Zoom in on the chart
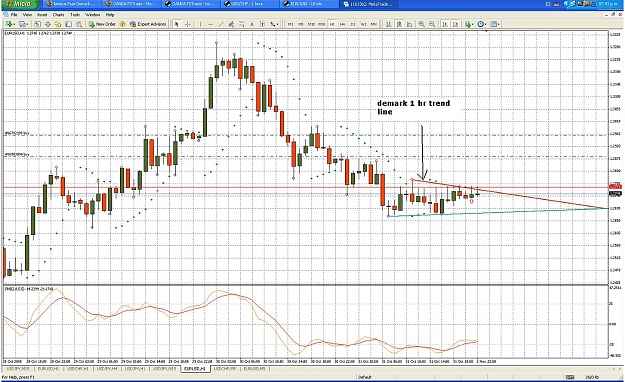Viewport: 625px width, 382px height. 421,24
